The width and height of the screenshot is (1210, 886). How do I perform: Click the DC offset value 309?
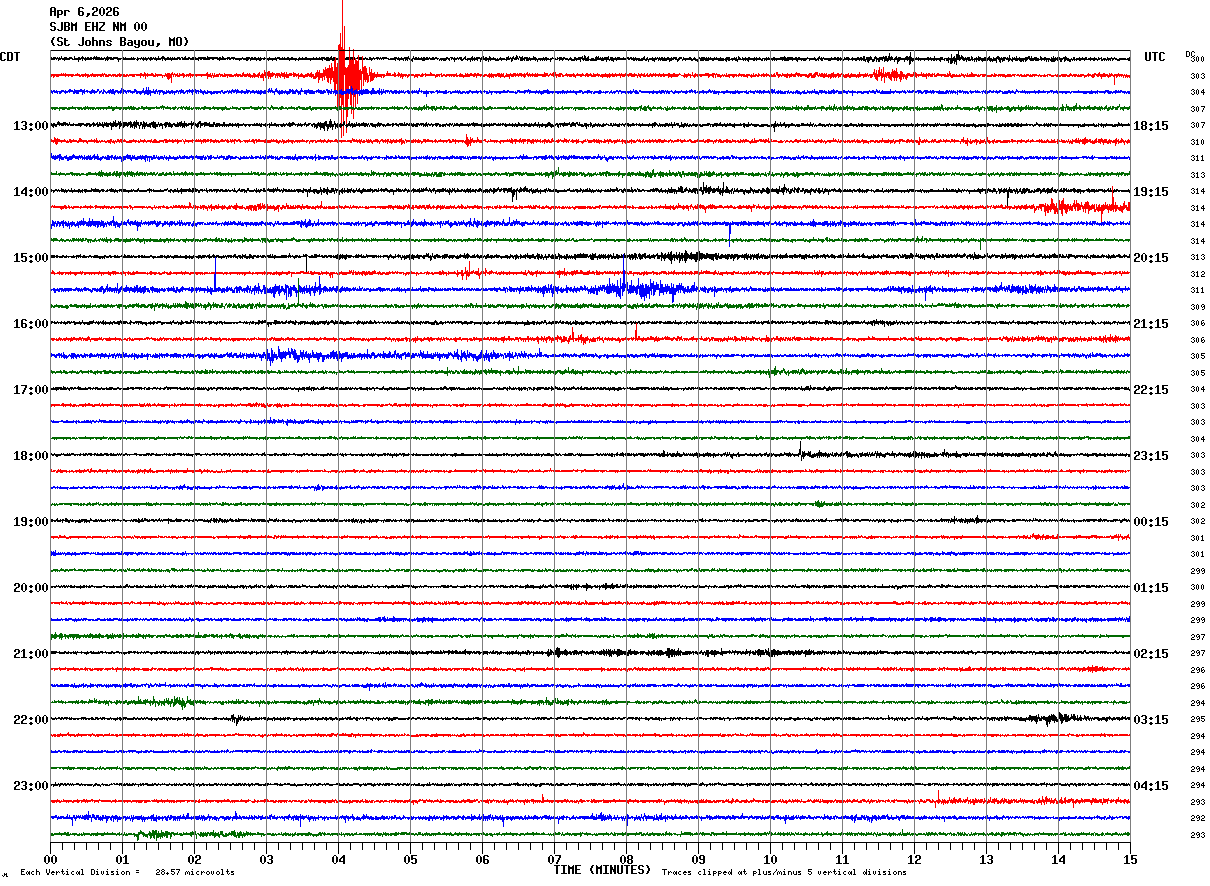(1197, 307)
